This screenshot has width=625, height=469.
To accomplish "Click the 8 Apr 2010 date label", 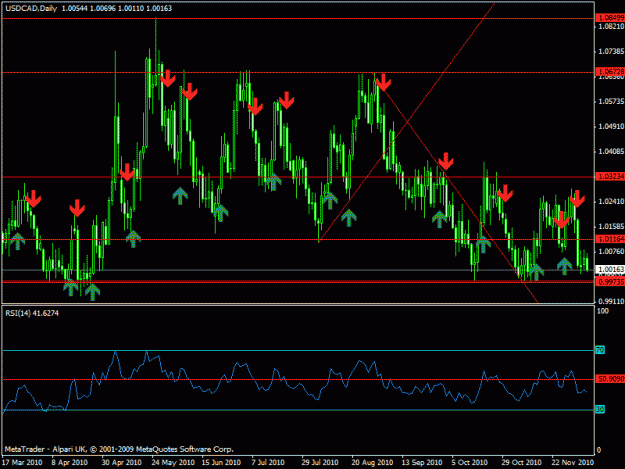I will click(70, 463).
